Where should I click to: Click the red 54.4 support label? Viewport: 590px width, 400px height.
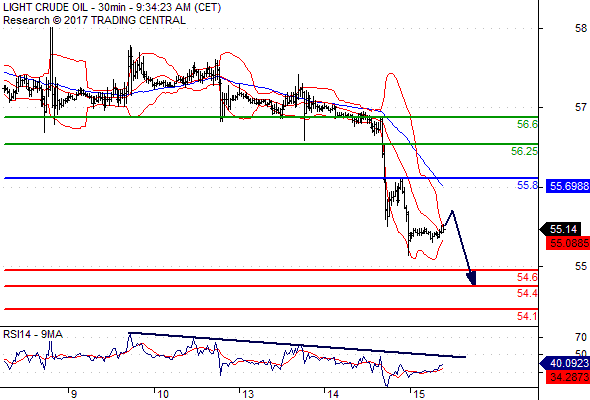[x=527, y=293]
